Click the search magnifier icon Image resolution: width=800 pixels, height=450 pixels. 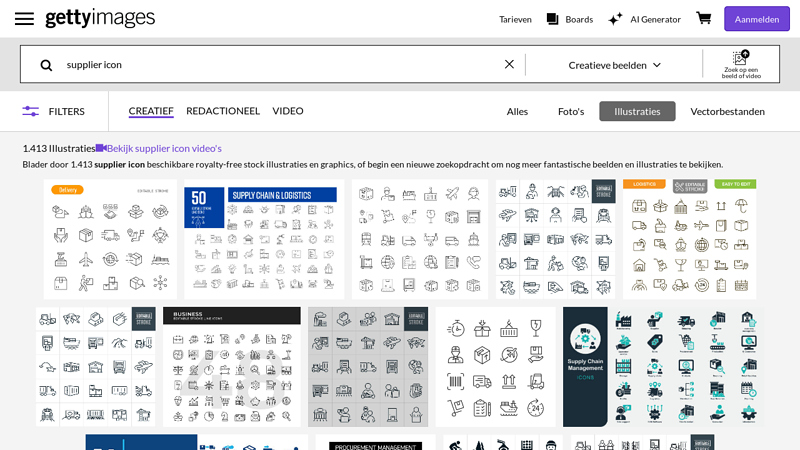coord(46,65)
